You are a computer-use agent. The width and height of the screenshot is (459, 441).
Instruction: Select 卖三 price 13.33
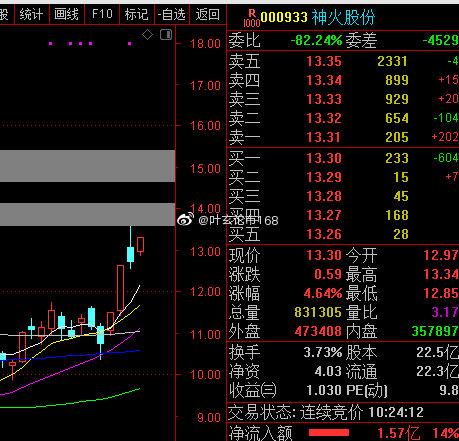coord(324,99)
